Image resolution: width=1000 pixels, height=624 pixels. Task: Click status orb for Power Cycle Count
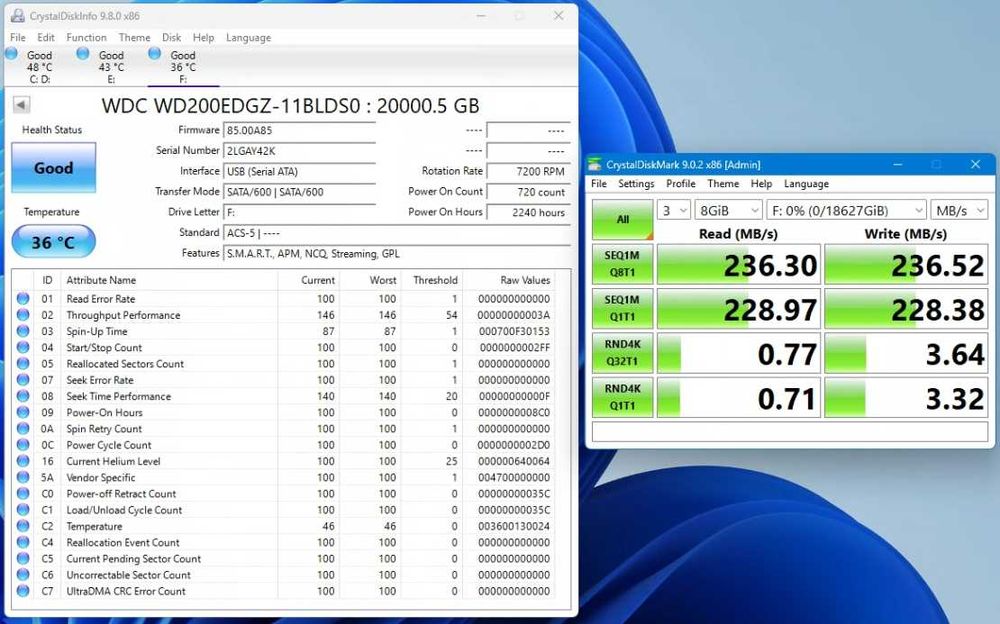point(23,445)
